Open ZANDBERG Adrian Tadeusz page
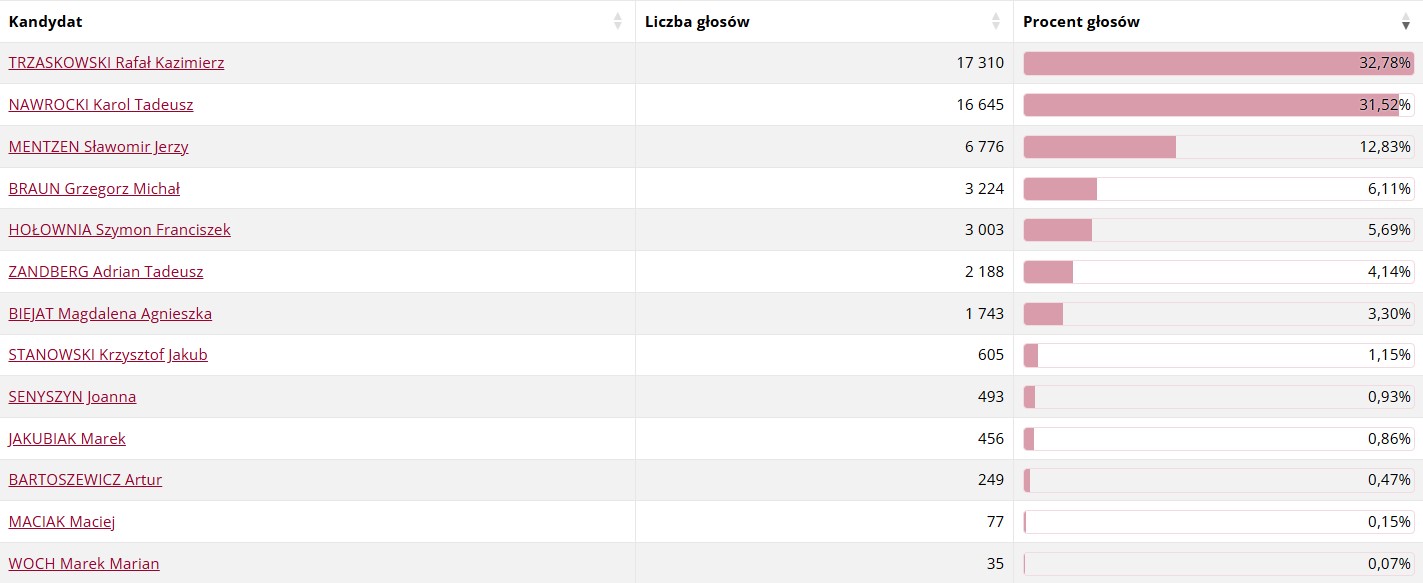Viewport: 1423px width, 583px height. click(106, 272)
